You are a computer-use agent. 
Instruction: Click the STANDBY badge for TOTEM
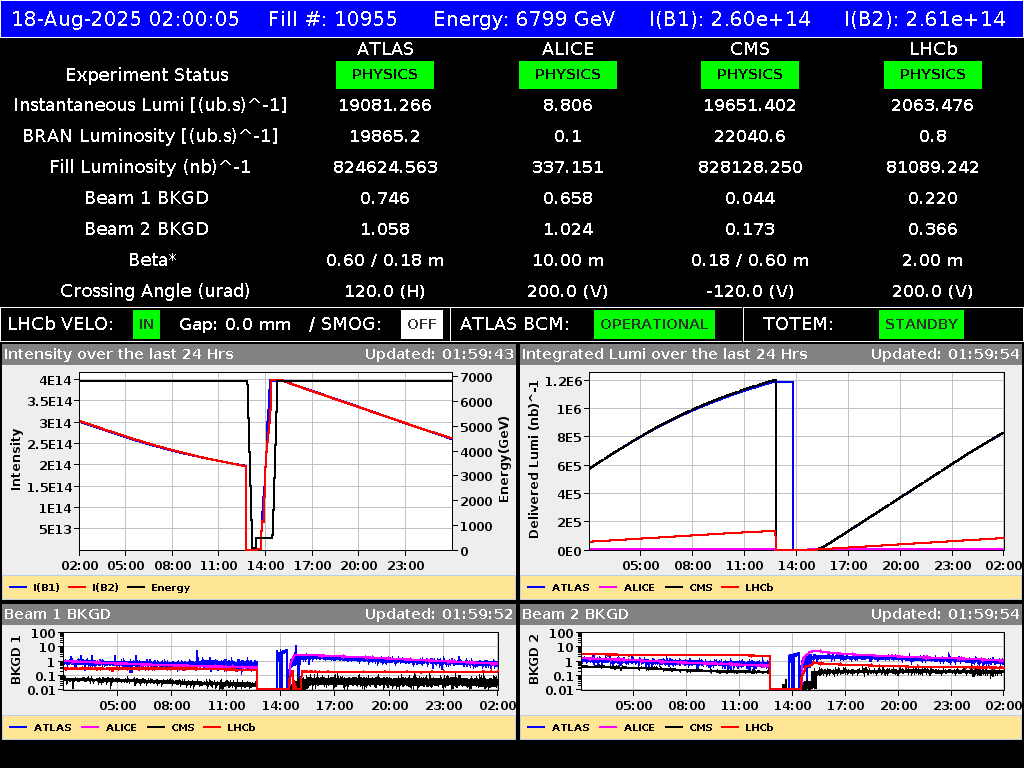pos(921,324)
